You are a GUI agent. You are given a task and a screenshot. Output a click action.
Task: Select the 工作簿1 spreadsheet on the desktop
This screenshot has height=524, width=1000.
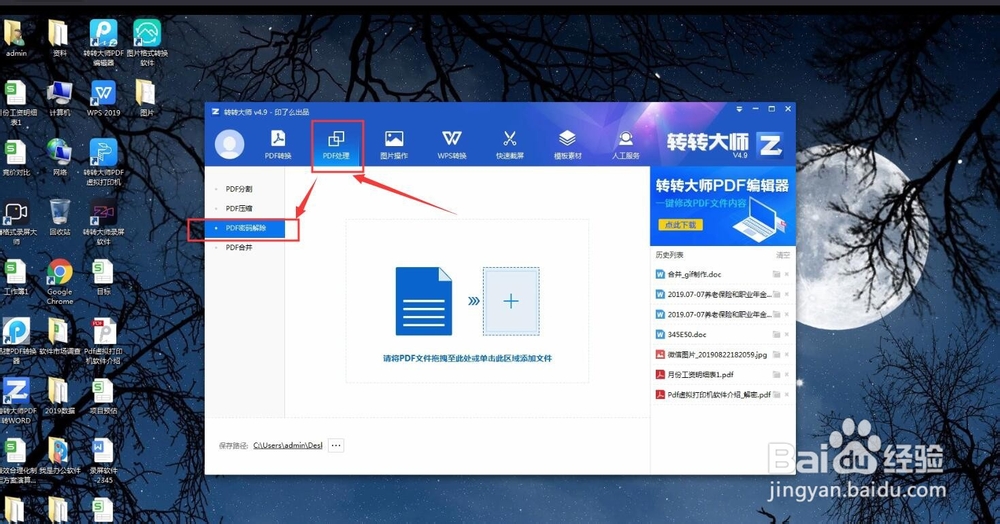(x=15, y=277)
